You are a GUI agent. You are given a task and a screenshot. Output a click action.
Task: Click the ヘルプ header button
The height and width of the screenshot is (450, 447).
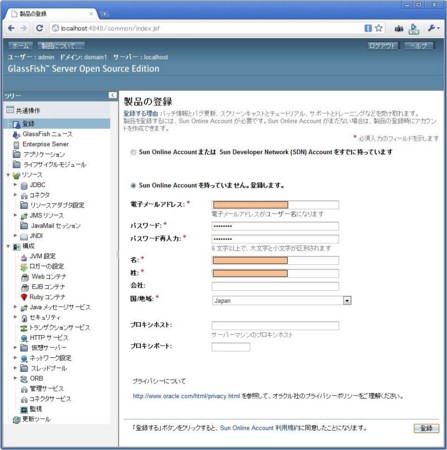419,45
